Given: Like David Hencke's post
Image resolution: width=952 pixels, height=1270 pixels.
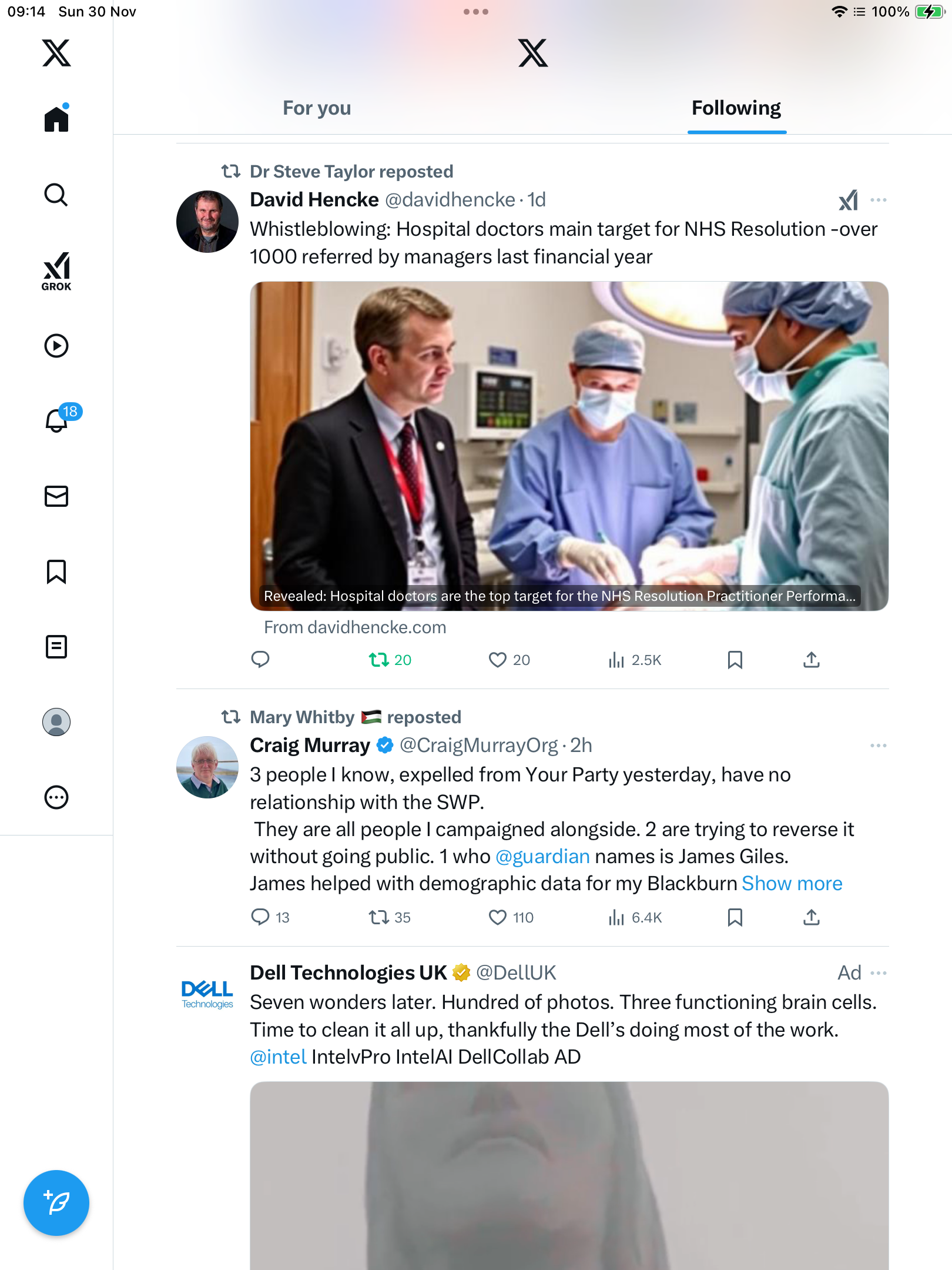Looking at the screenshot, I should click(498, 660).
